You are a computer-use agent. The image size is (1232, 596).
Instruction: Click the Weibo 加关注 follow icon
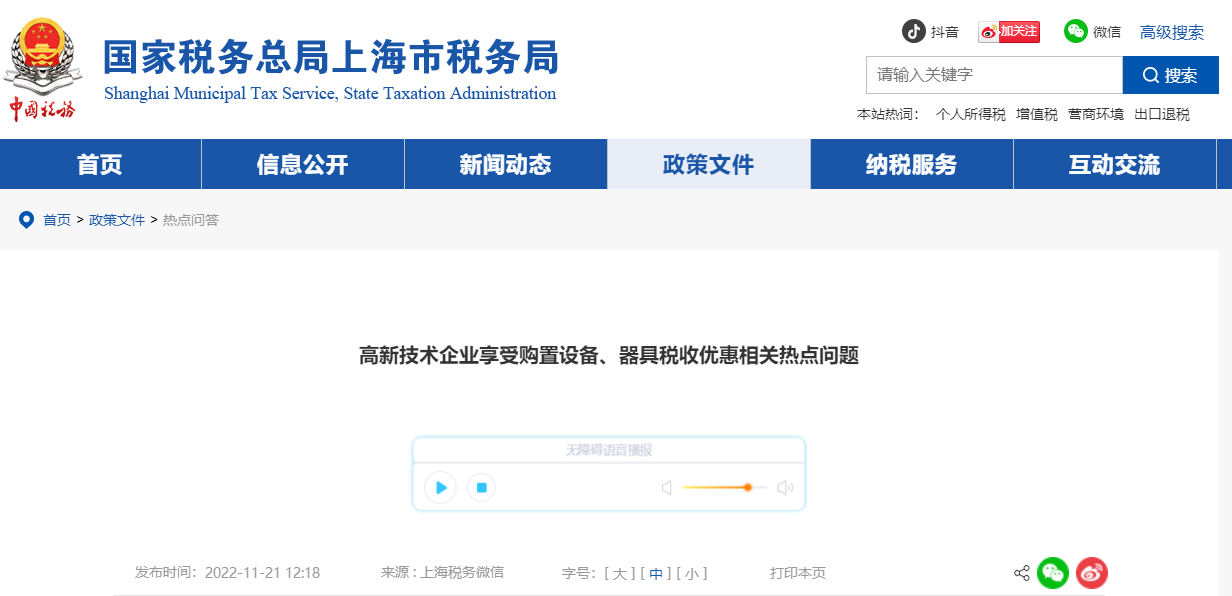(1008, 31)
